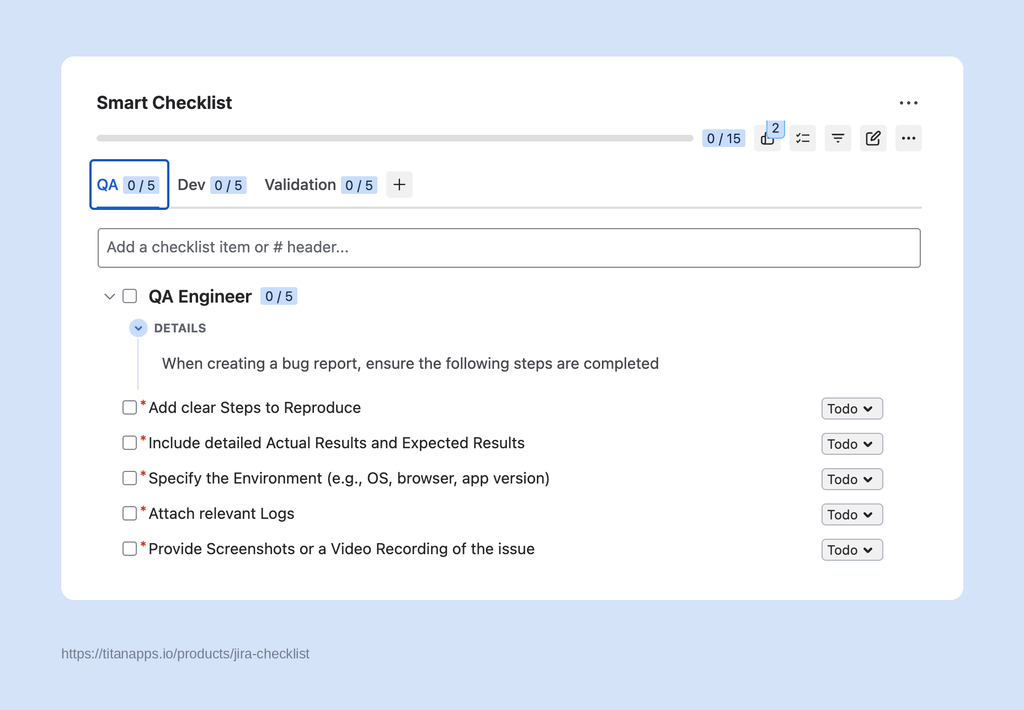Screen dimensions: 1024x710
Task: Open Todo status dropdown for Provide Screenshots item
Action: [x=852, y=550]
